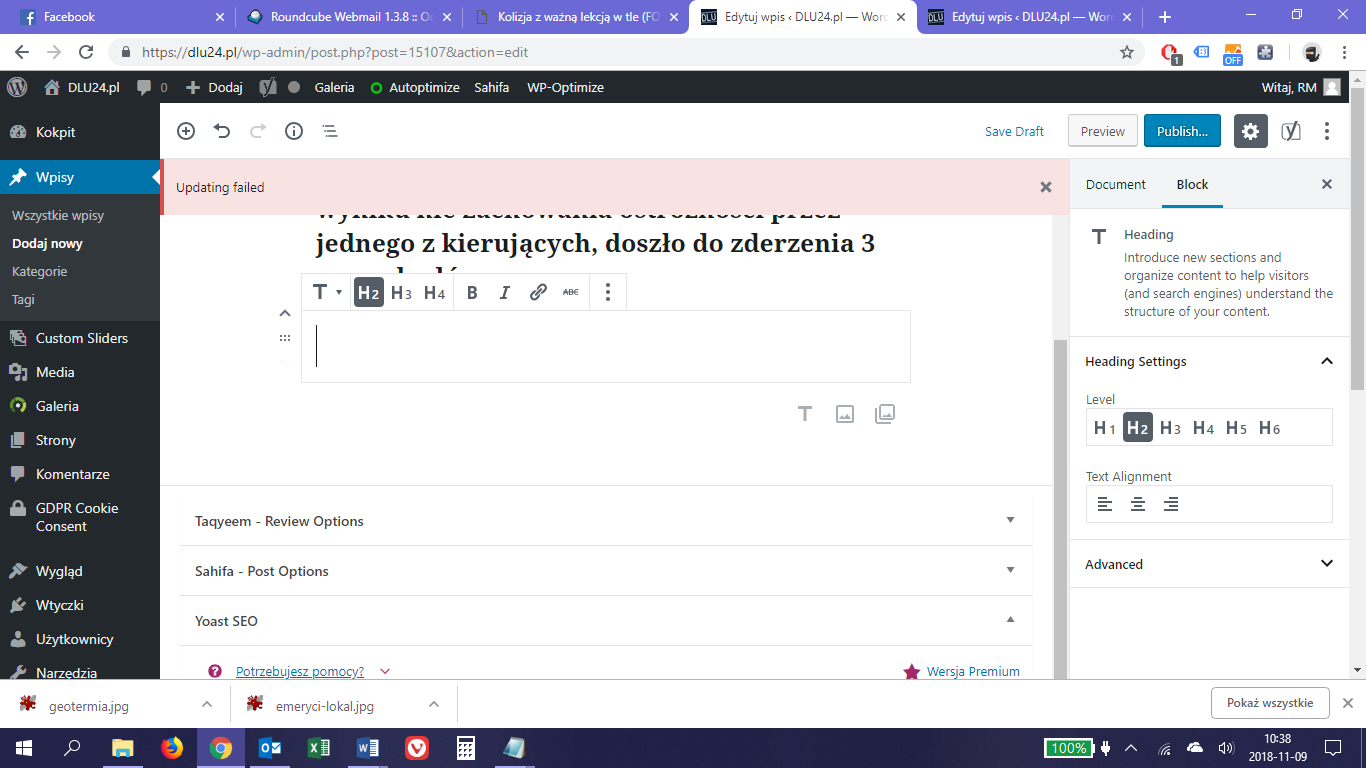
Task: Apply bold formatting to heading
Action: [472, 292]
